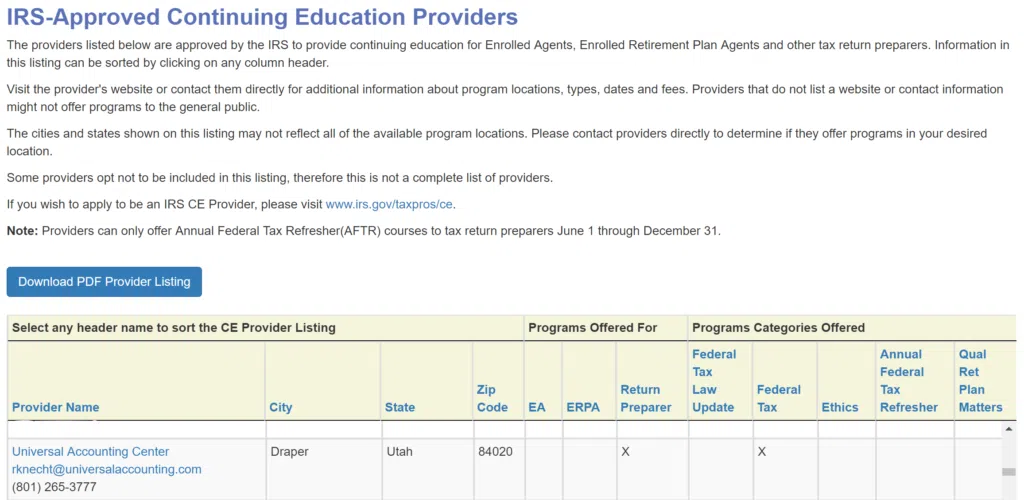The width and height of the screenshot is (1024, 500).
Task: Click the table scrollbar up arrow
Action: (x=1009, y=429)
